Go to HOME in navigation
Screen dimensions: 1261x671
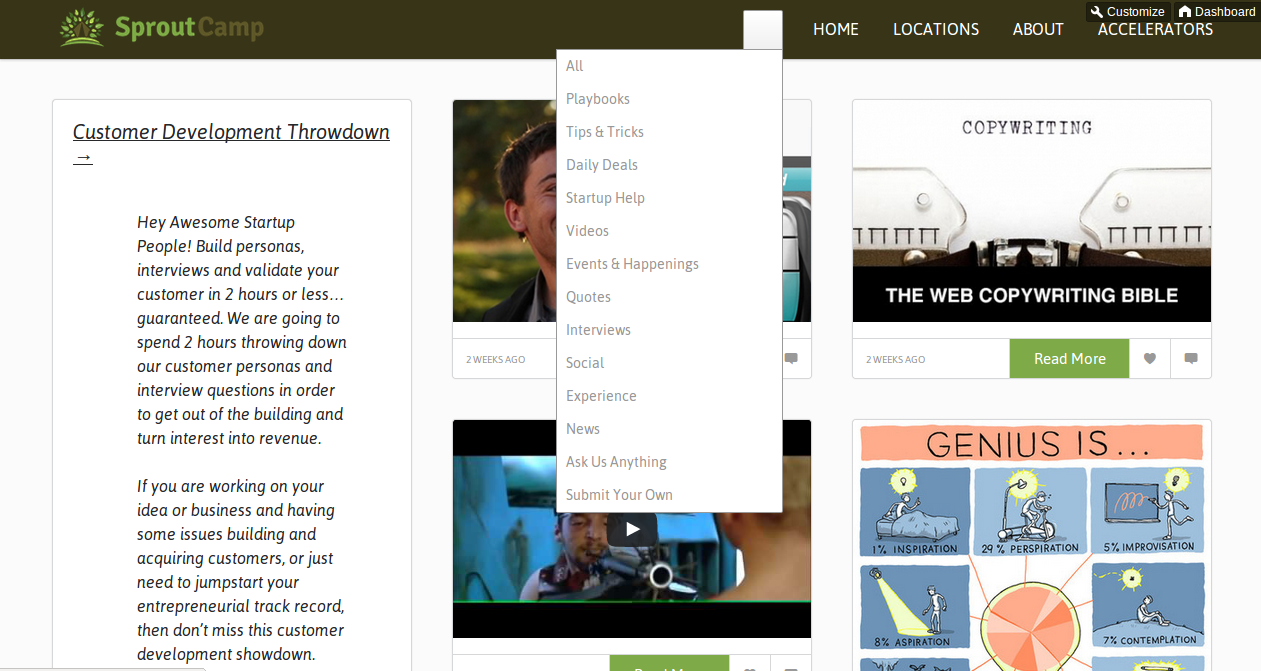(836, 29)
